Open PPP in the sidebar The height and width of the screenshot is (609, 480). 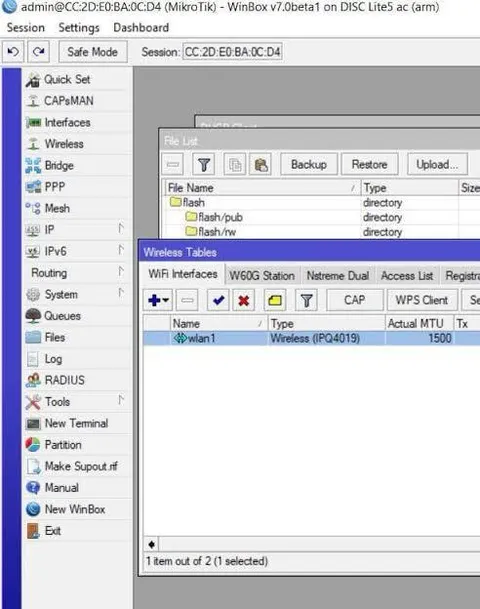77,187
